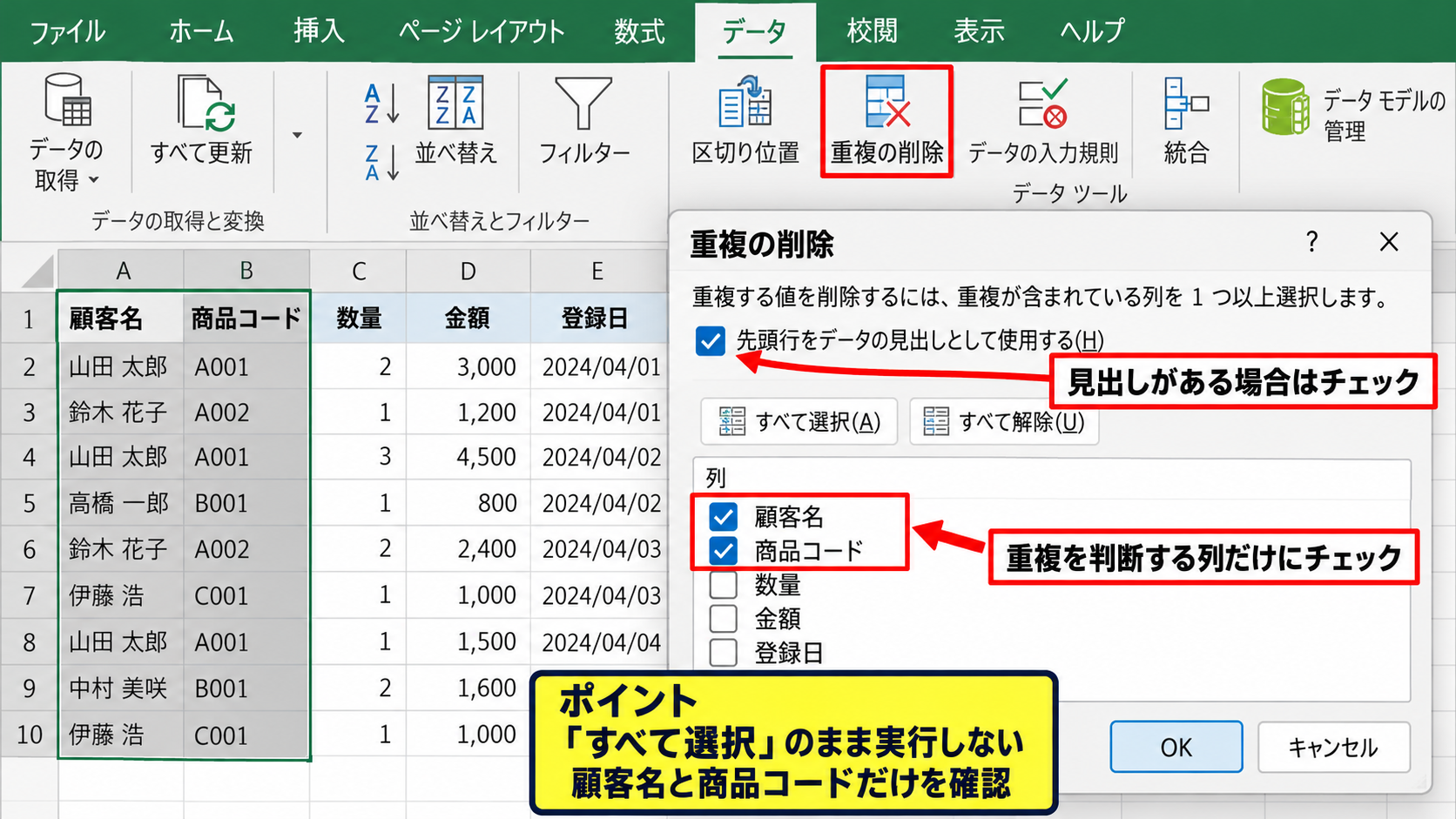Open the ヘルプ tab
Image resolution: width=1456 pixels, height=819 pixels.
1092,32
